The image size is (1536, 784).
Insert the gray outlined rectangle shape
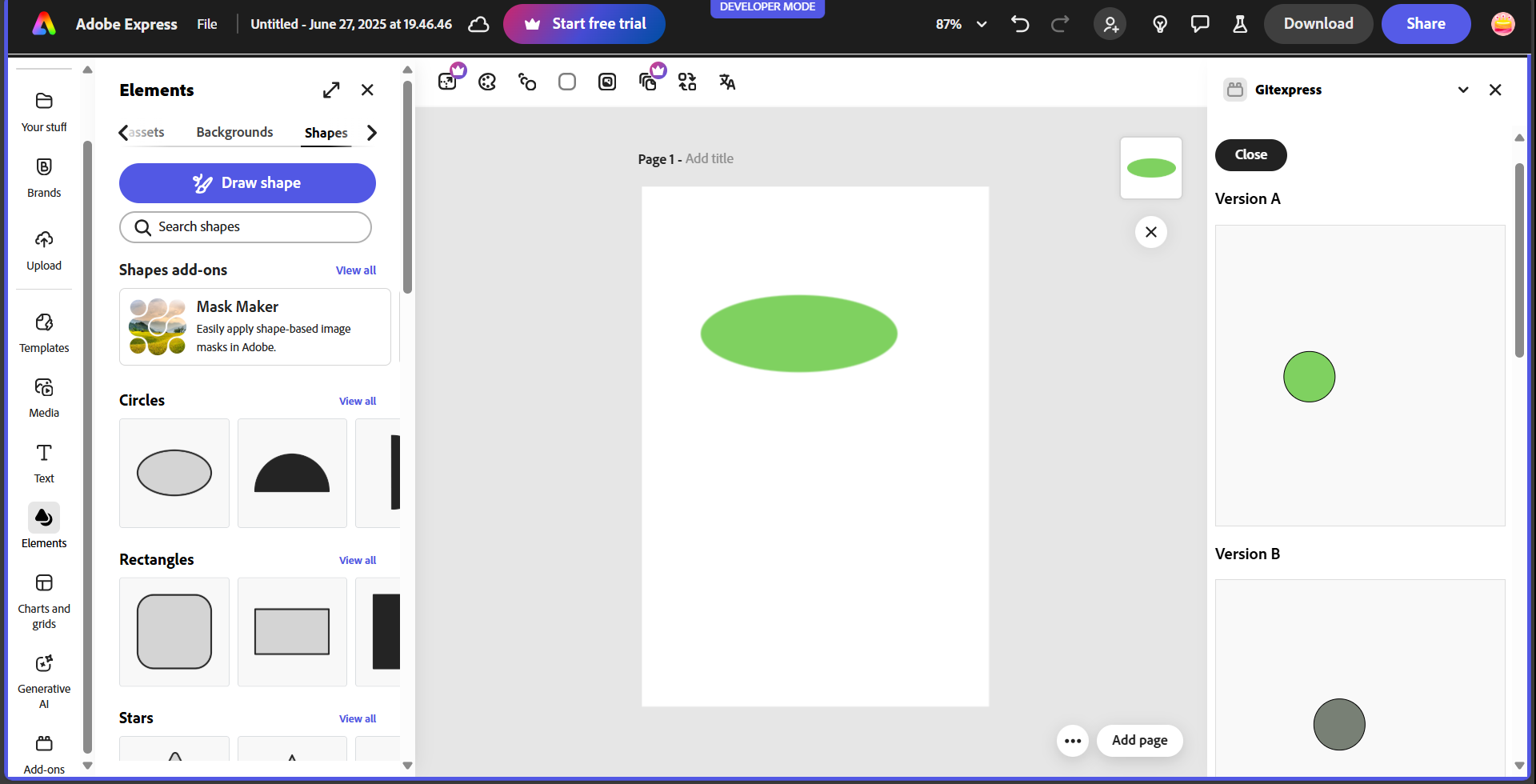coord(292,632)
